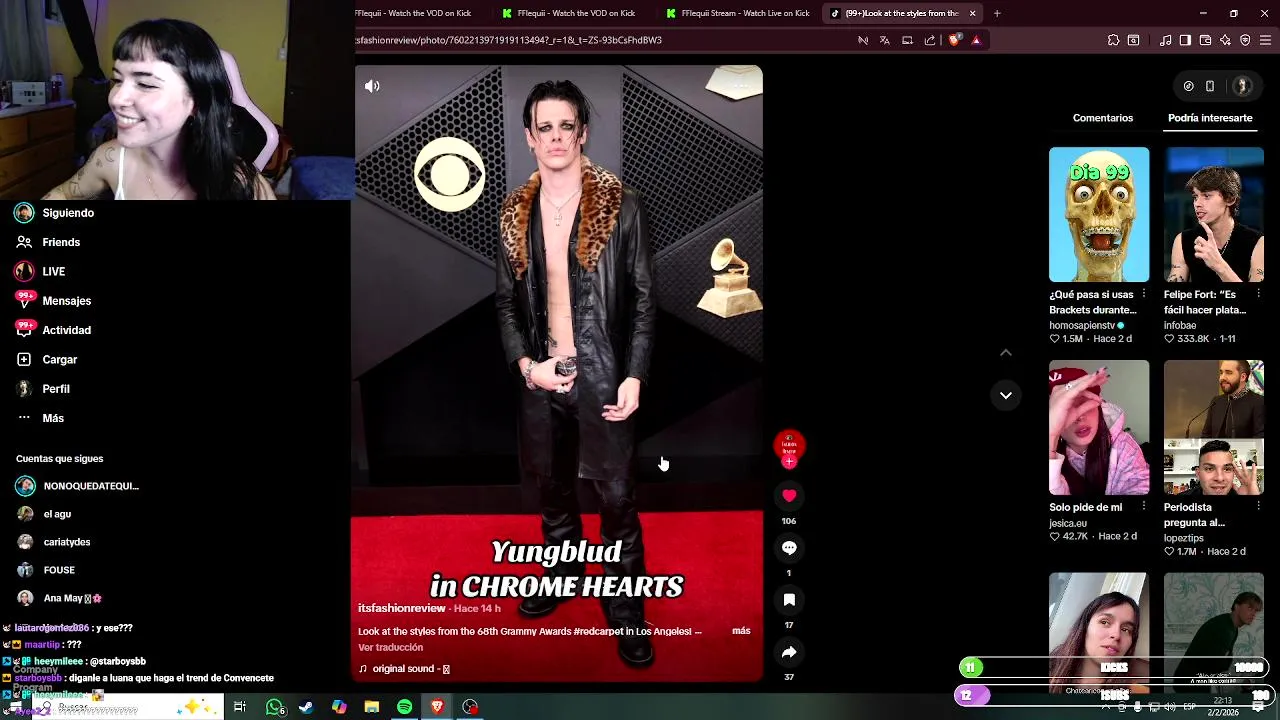The image size is (1280, 720).
Task: Switch to the first FFlequii Watch the VOD tab
Action: (x=412, y=13)
